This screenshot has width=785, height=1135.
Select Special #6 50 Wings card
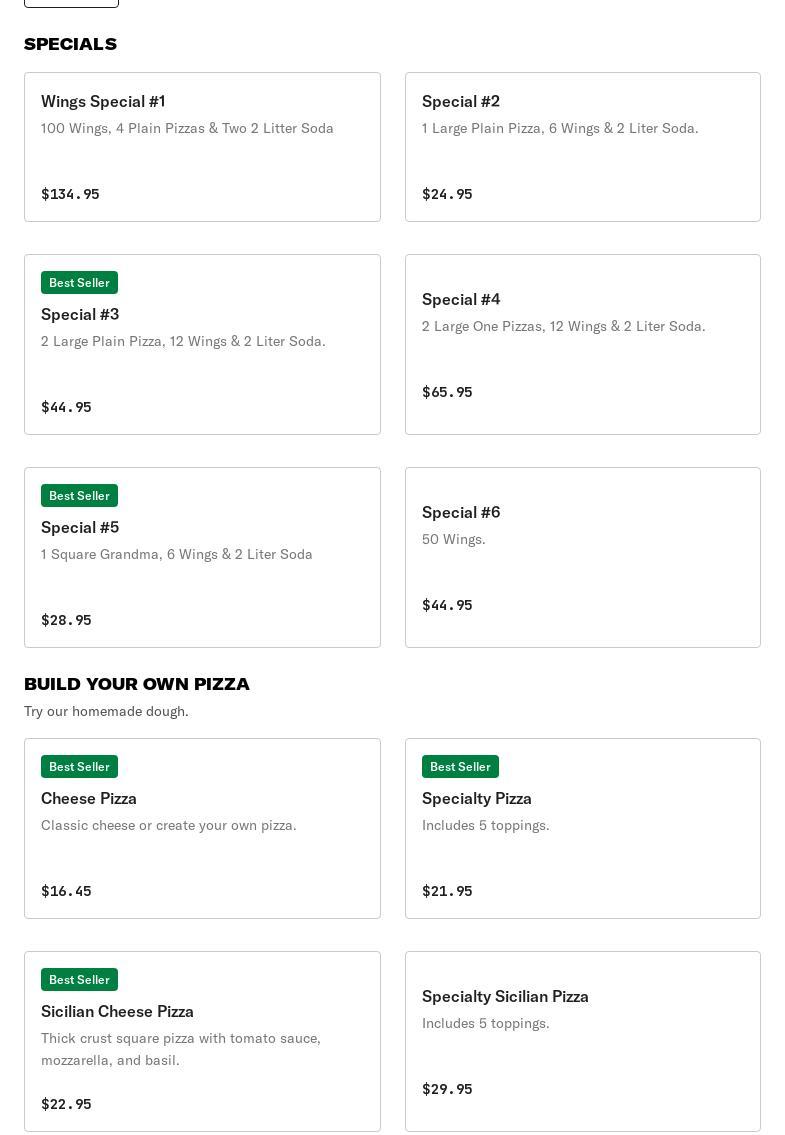(582, 557)
